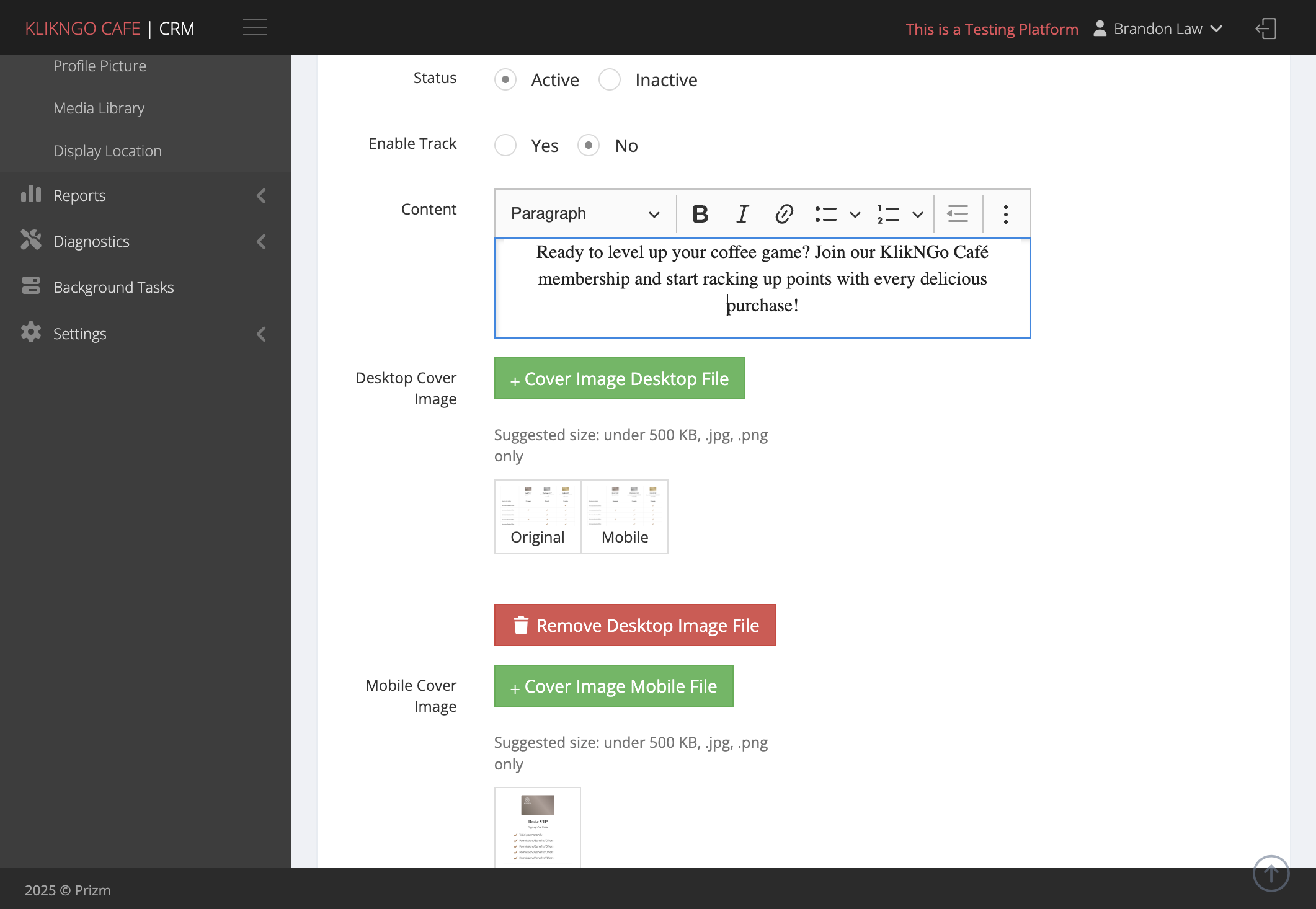Expand the bulleted list style arrow
Image resolution: width=1316 pixels, height=909 pixels.
(855, 215)
